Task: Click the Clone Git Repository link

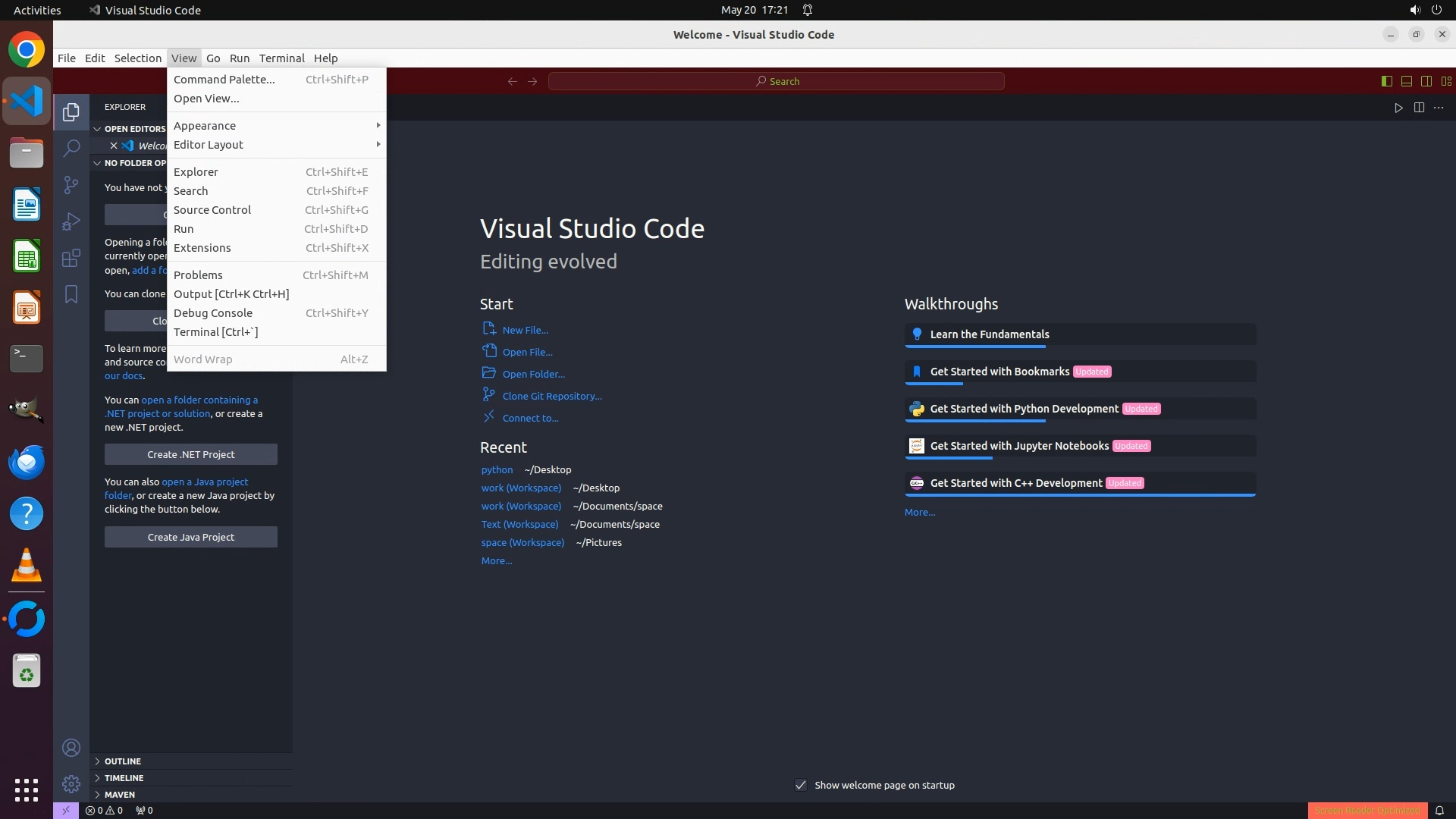Action: pyautogui.click(x=551, y=396)
